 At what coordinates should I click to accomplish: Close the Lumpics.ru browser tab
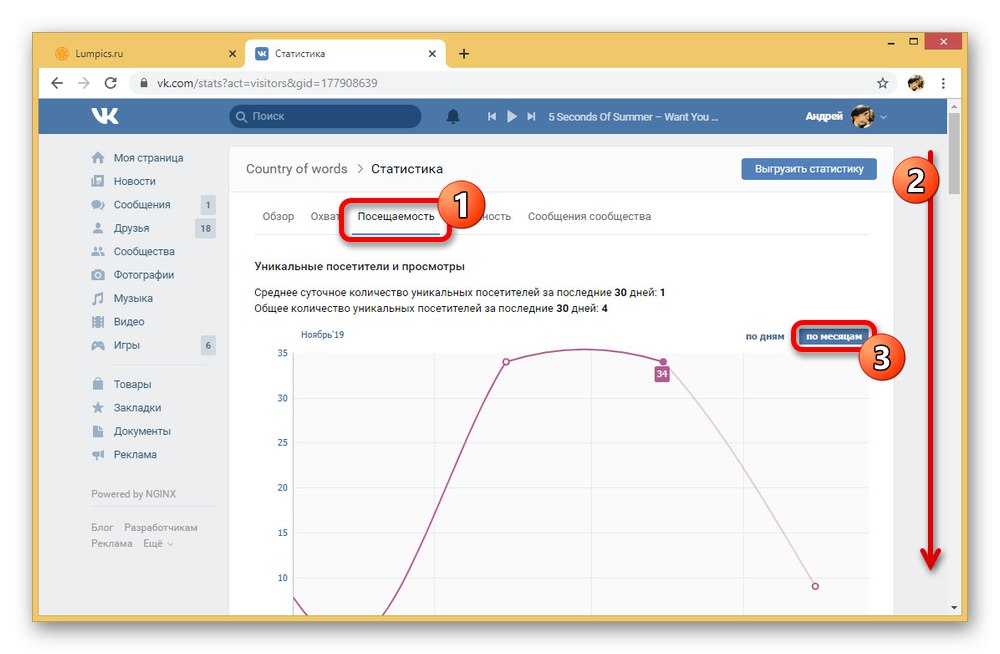pyautogui.click(x=232, y=54)
